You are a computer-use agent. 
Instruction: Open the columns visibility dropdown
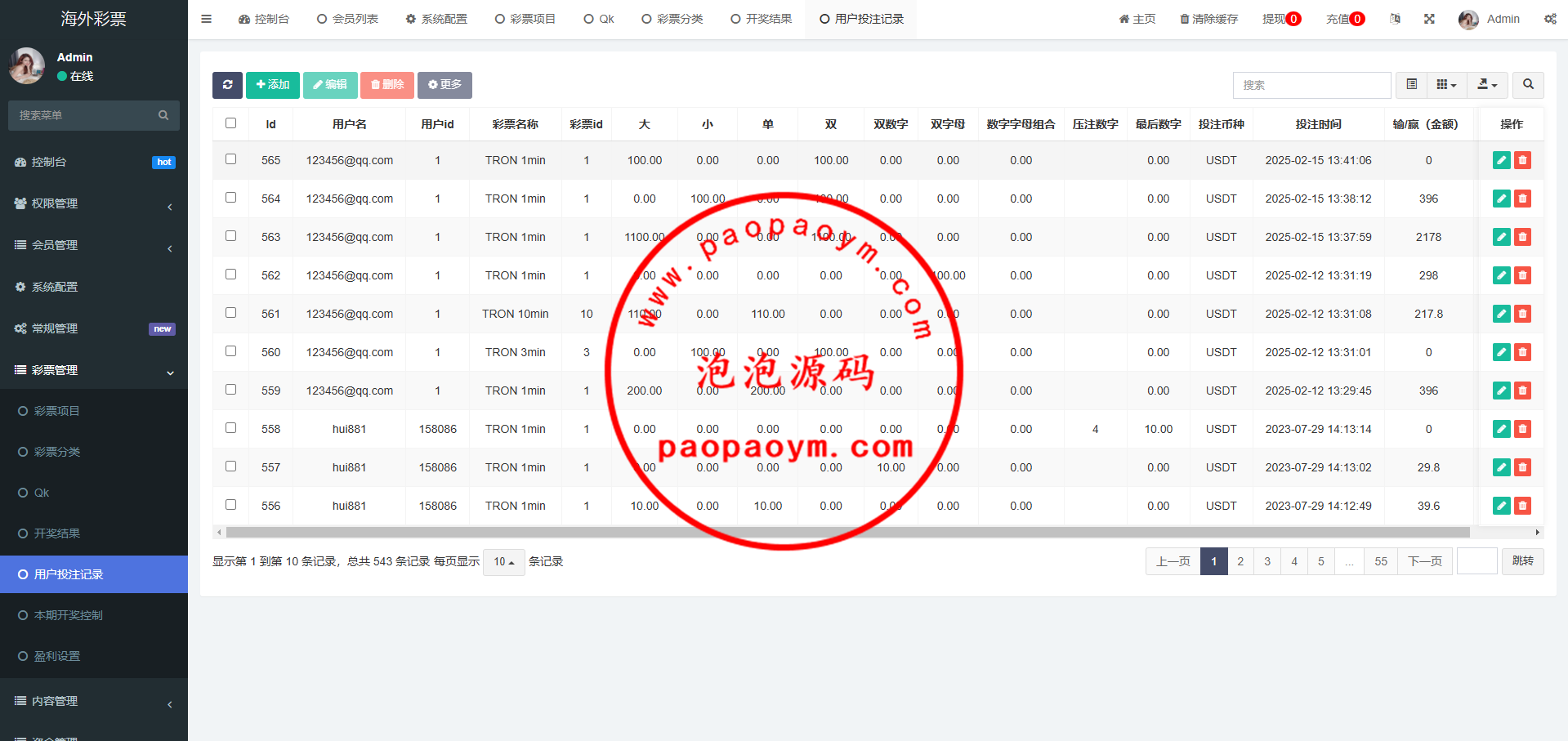click(1446, 85)
